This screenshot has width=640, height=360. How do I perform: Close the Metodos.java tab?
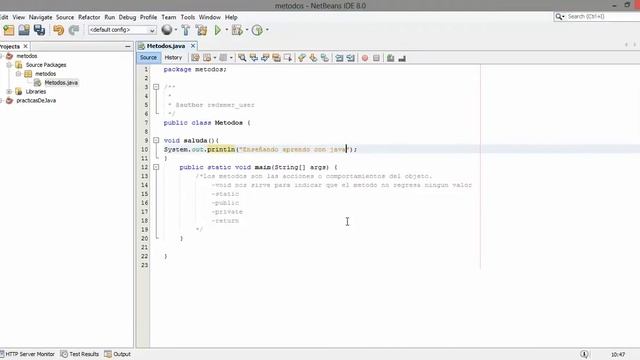pyautogui.click(x=193, y=46)
